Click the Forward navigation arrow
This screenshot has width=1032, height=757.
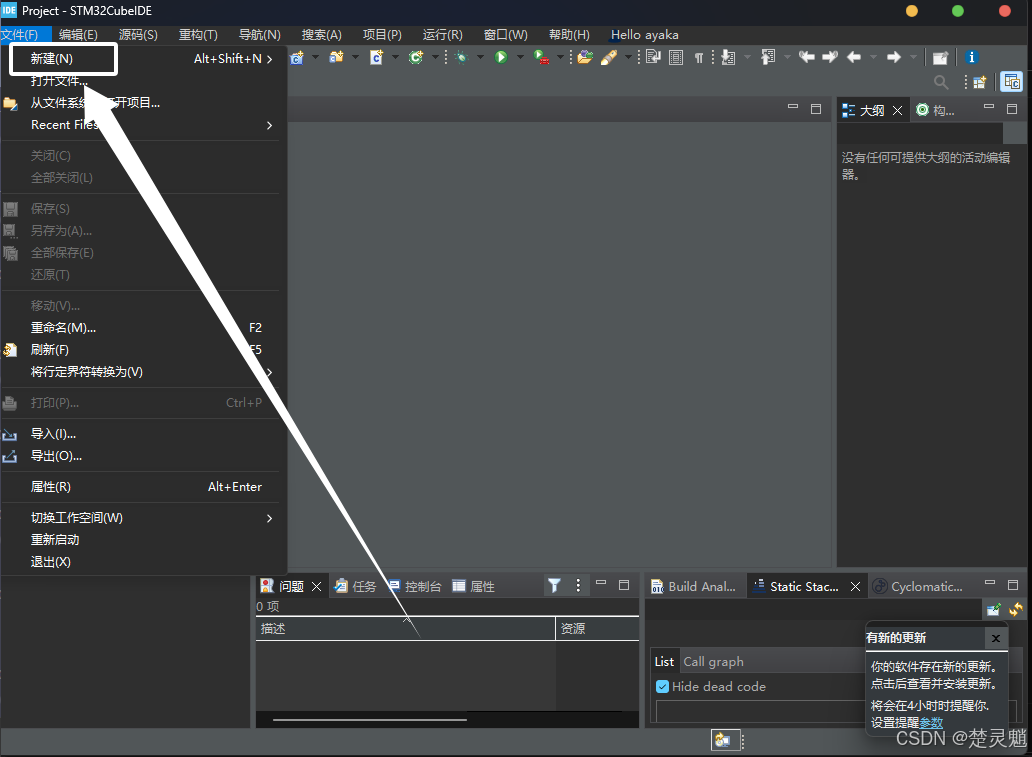(894, 57)
